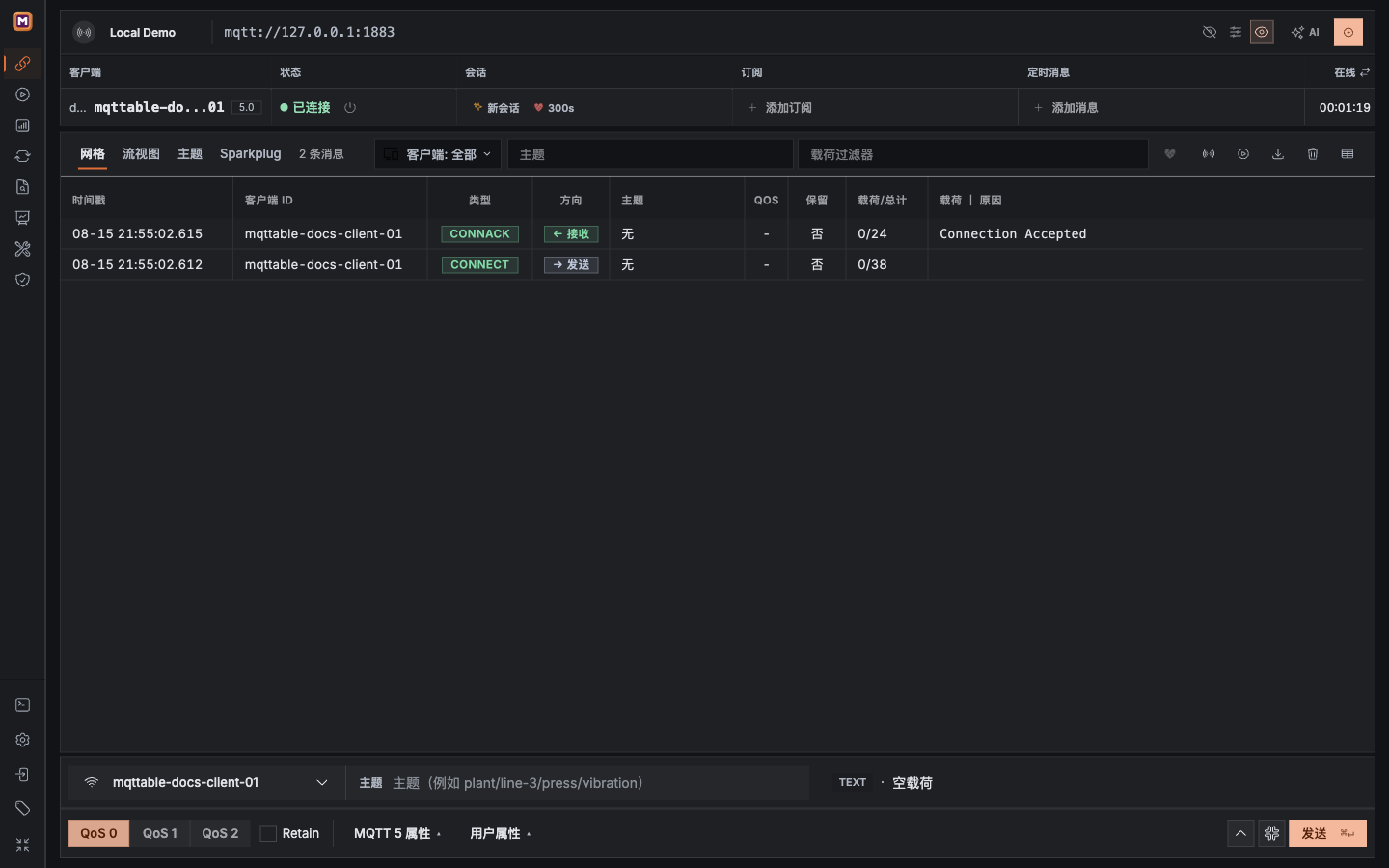Open the shield check sidebar page
Viewport: 1389px width, 868px height.
coord(22,280)
